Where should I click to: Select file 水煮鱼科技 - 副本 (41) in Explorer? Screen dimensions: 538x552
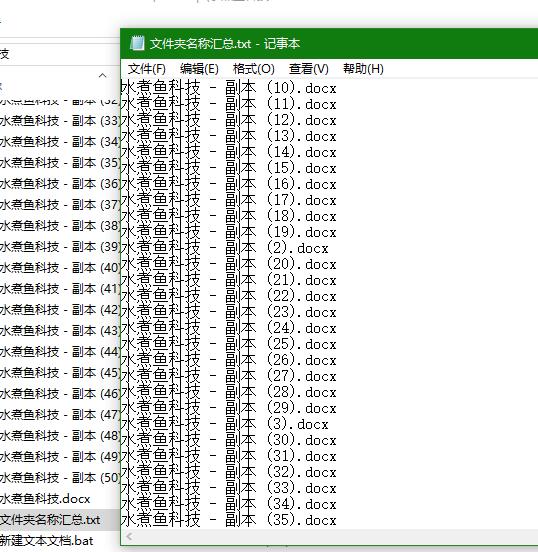[60, 289]
